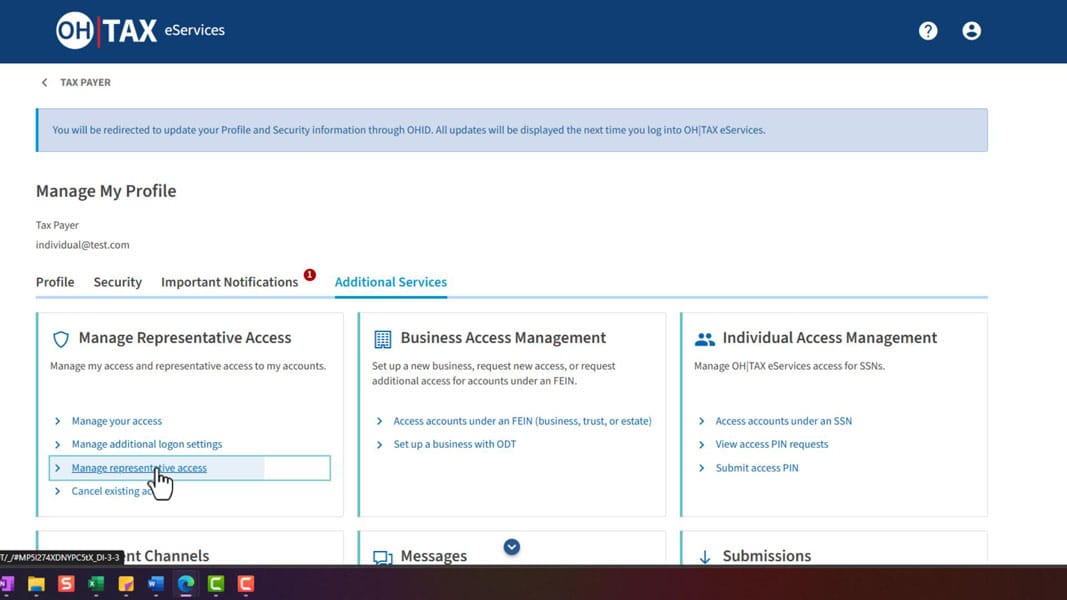The height and width of the screenshot is (600, 1067).
Task: Open Manage representative access link
Action: click(139, 468)
